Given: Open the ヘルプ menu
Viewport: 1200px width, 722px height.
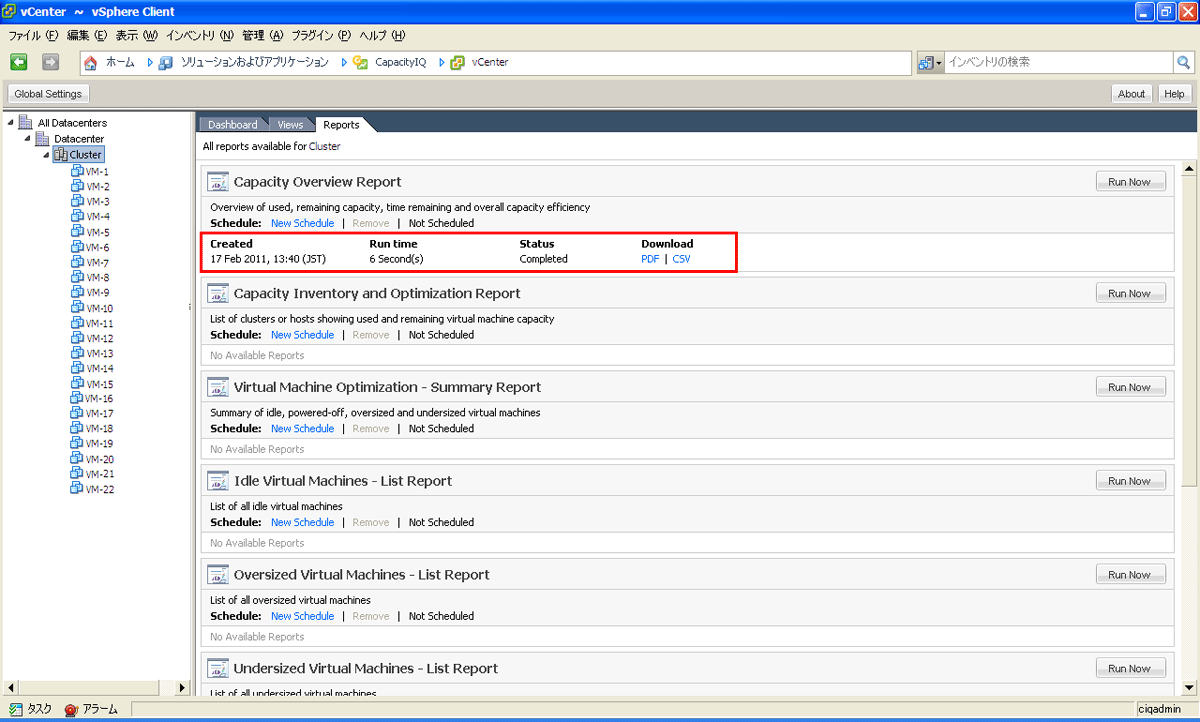Looking at the screenshot, I should [x=382, y=35].
